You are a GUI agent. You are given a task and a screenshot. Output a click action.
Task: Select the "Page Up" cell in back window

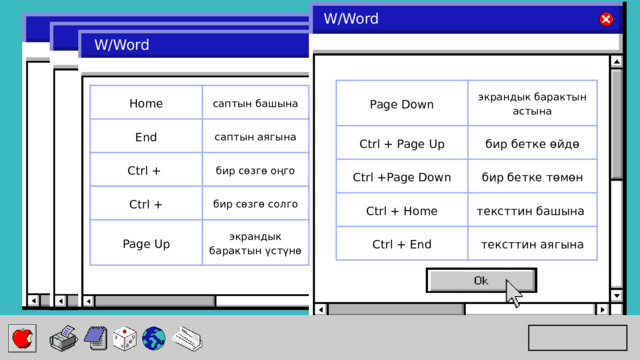coord(146,243)
